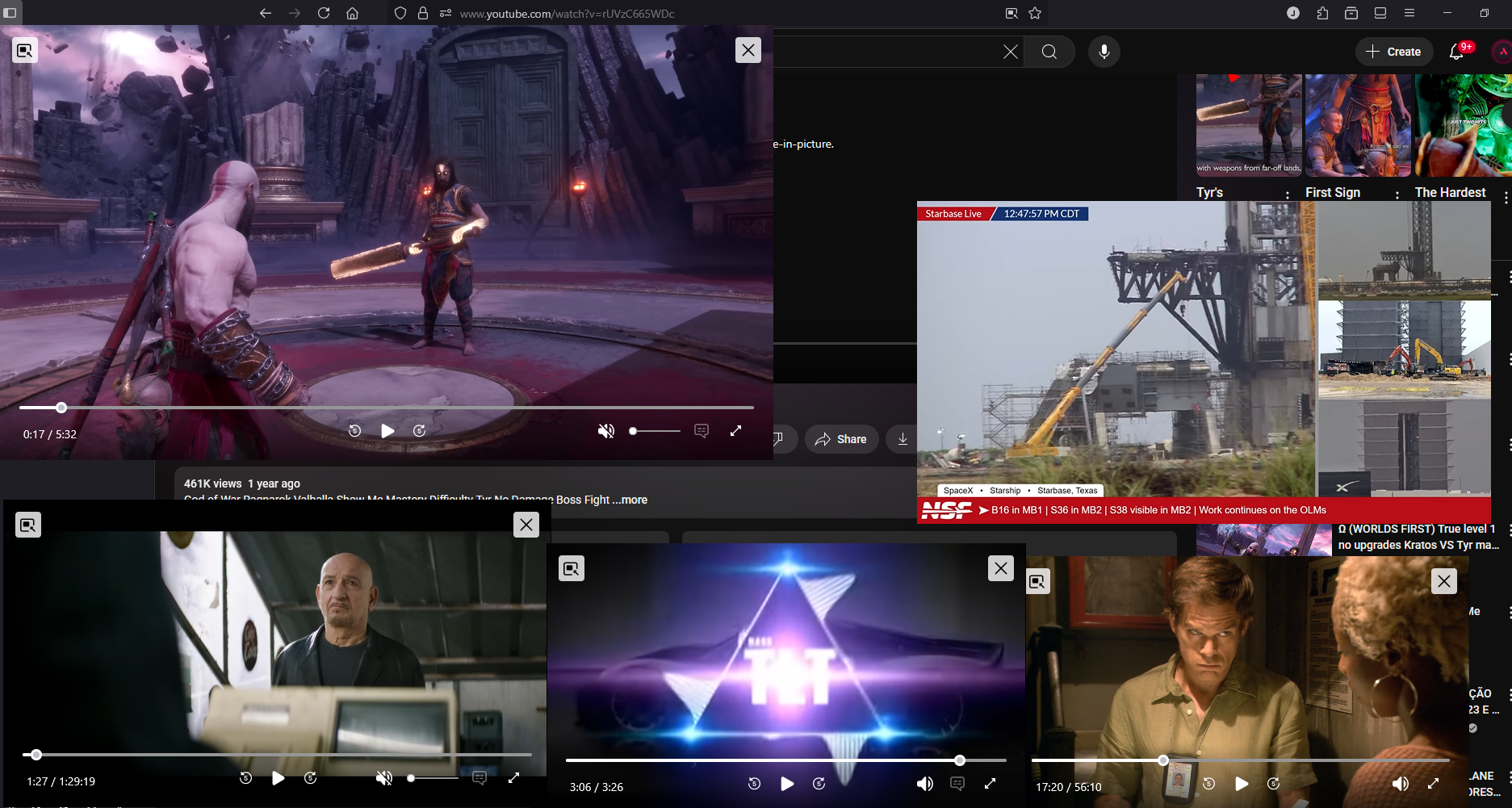The width and height of the screenshot is (1512, 808).
Task: Open the First Sign short thumbnail
Action: [1358, 126]
